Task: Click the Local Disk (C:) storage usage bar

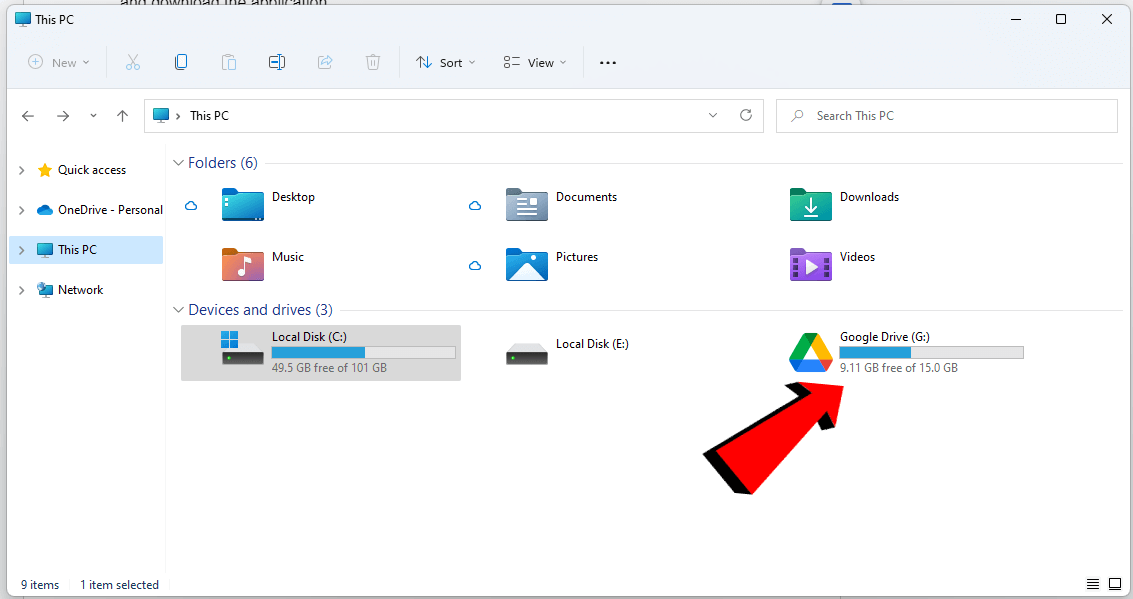Action: (x=363, y=352)
